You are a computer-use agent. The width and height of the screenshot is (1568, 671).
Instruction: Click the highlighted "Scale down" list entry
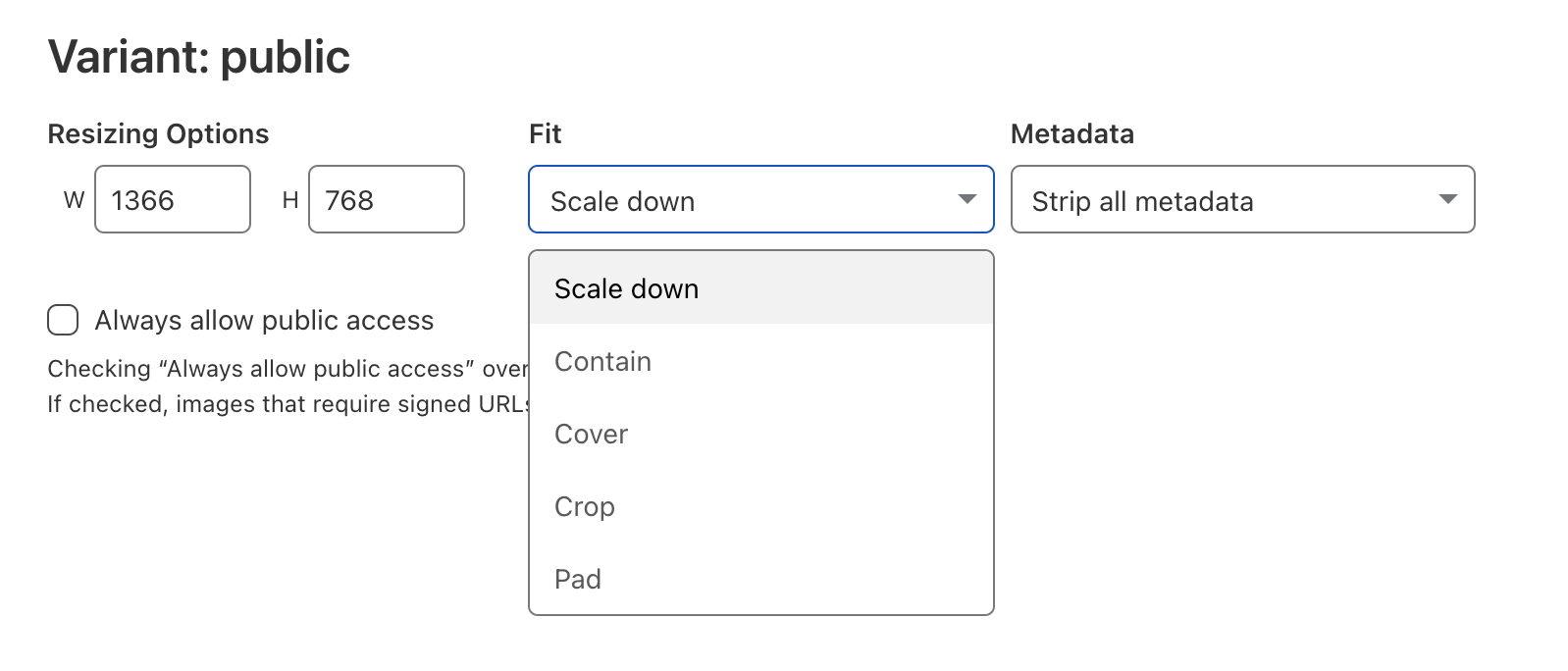(x=627, y=288)
